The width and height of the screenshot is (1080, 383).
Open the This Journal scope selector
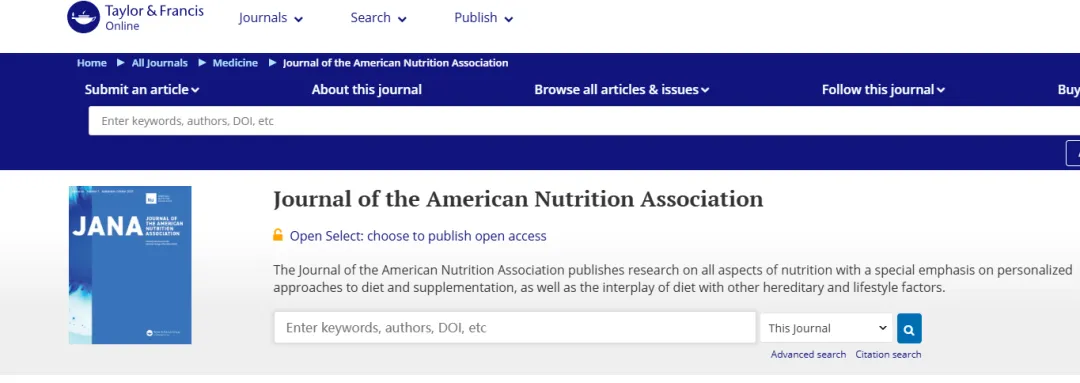point(827,328)
